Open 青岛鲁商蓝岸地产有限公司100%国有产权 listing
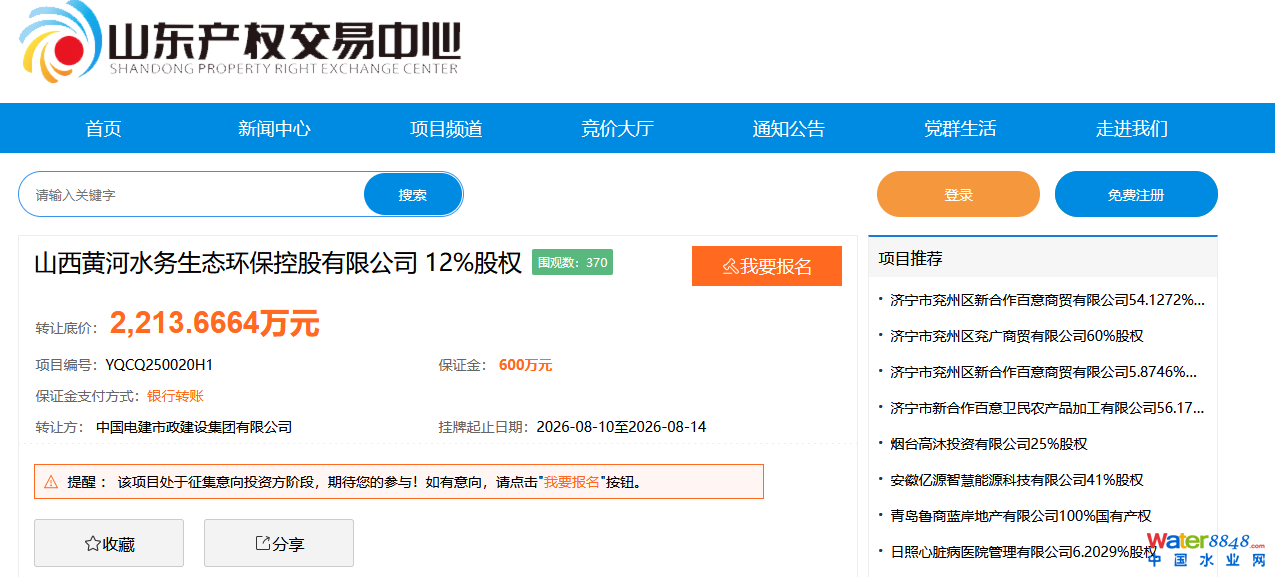This screenshot has height=577, width=1275. [x=1020, y=515]
